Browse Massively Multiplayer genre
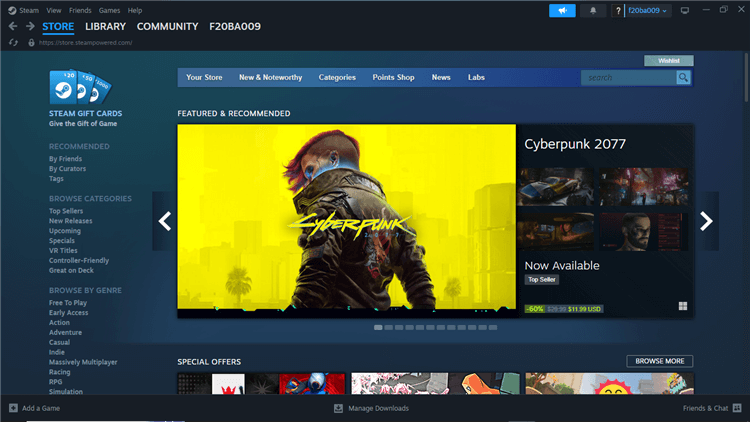 (83, 362)
